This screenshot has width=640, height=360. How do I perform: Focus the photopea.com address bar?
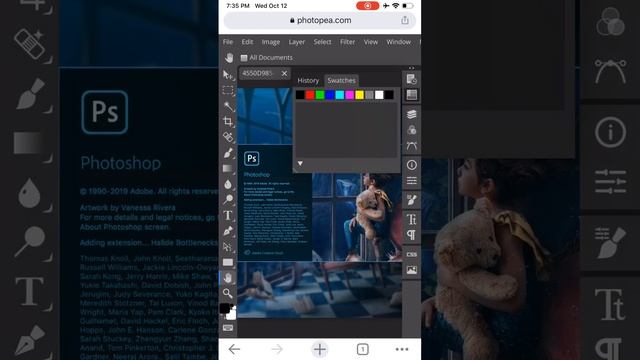(320, 20)
